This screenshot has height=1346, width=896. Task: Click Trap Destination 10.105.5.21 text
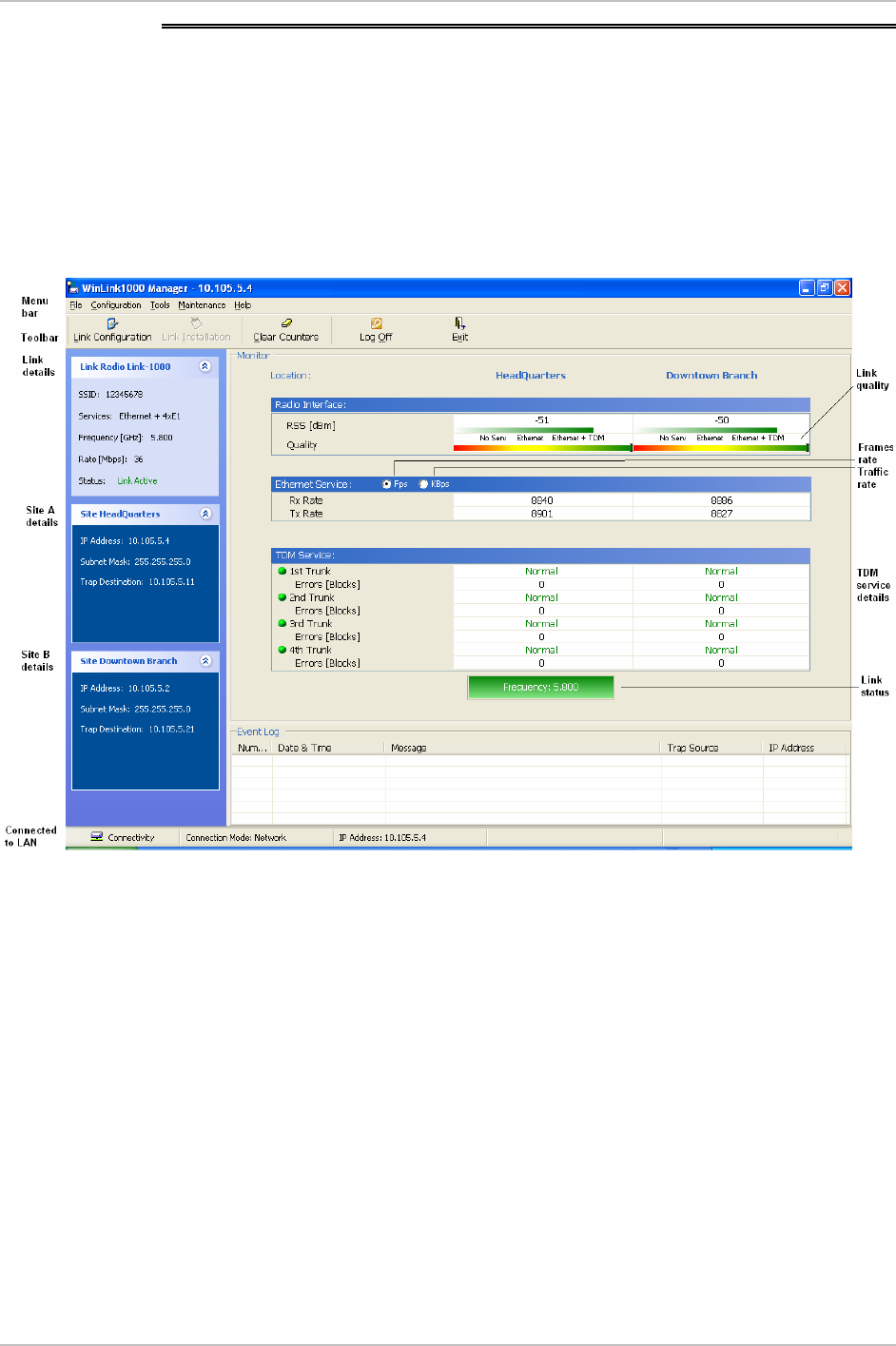click(137, 729)
